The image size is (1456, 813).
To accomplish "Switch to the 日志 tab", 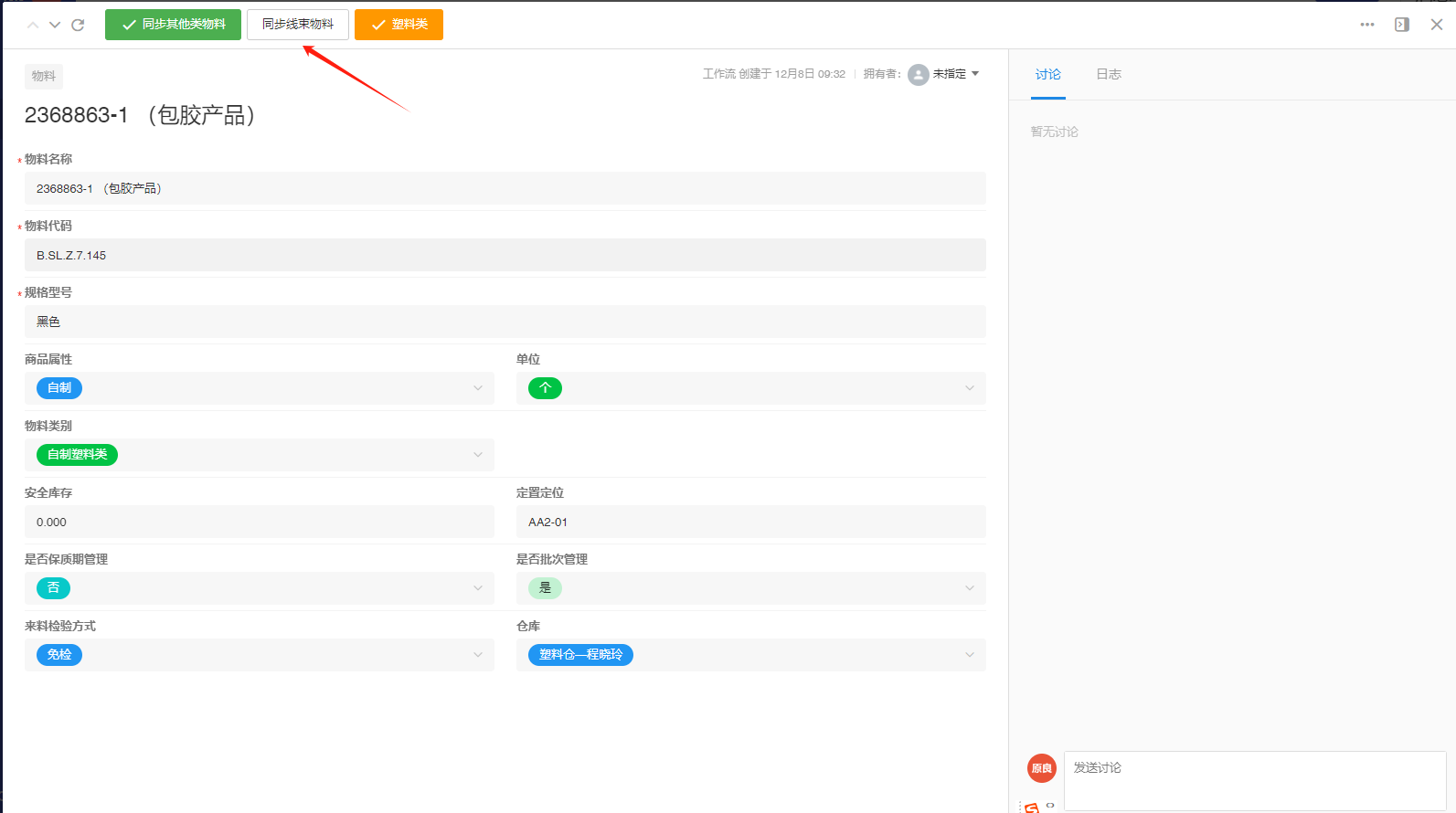I will pyautogui.click(x=1108, y=74).
